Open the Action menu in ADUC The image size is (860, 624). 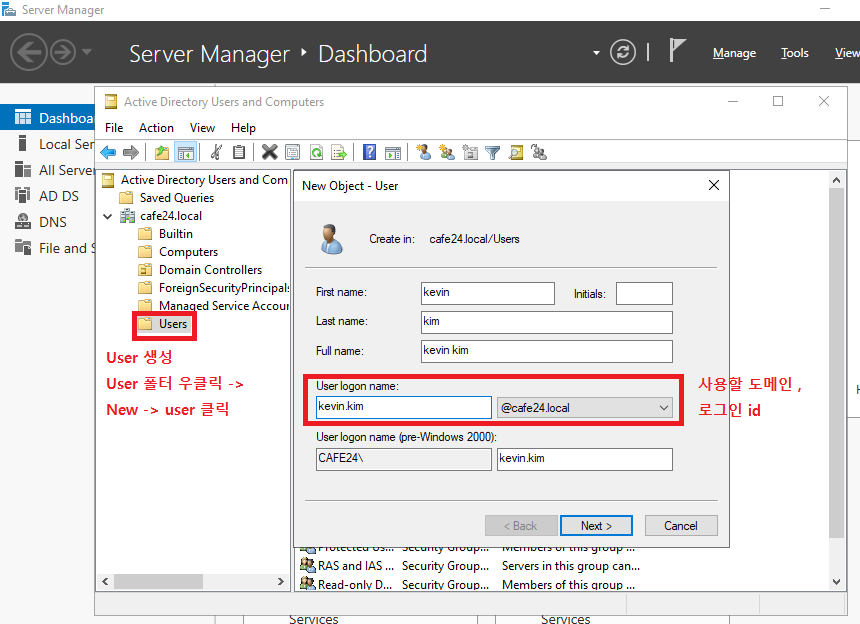[156, 128]
